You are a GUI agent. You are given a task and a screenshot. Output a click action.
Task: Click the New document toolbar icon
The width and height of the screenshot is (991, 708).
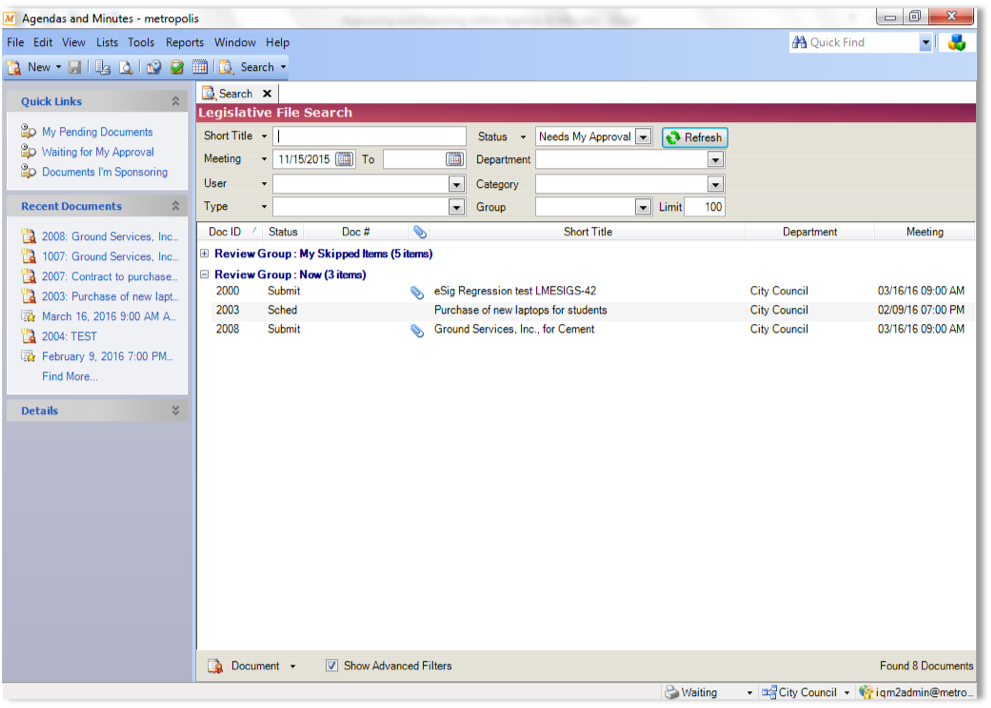pos(14,67)
